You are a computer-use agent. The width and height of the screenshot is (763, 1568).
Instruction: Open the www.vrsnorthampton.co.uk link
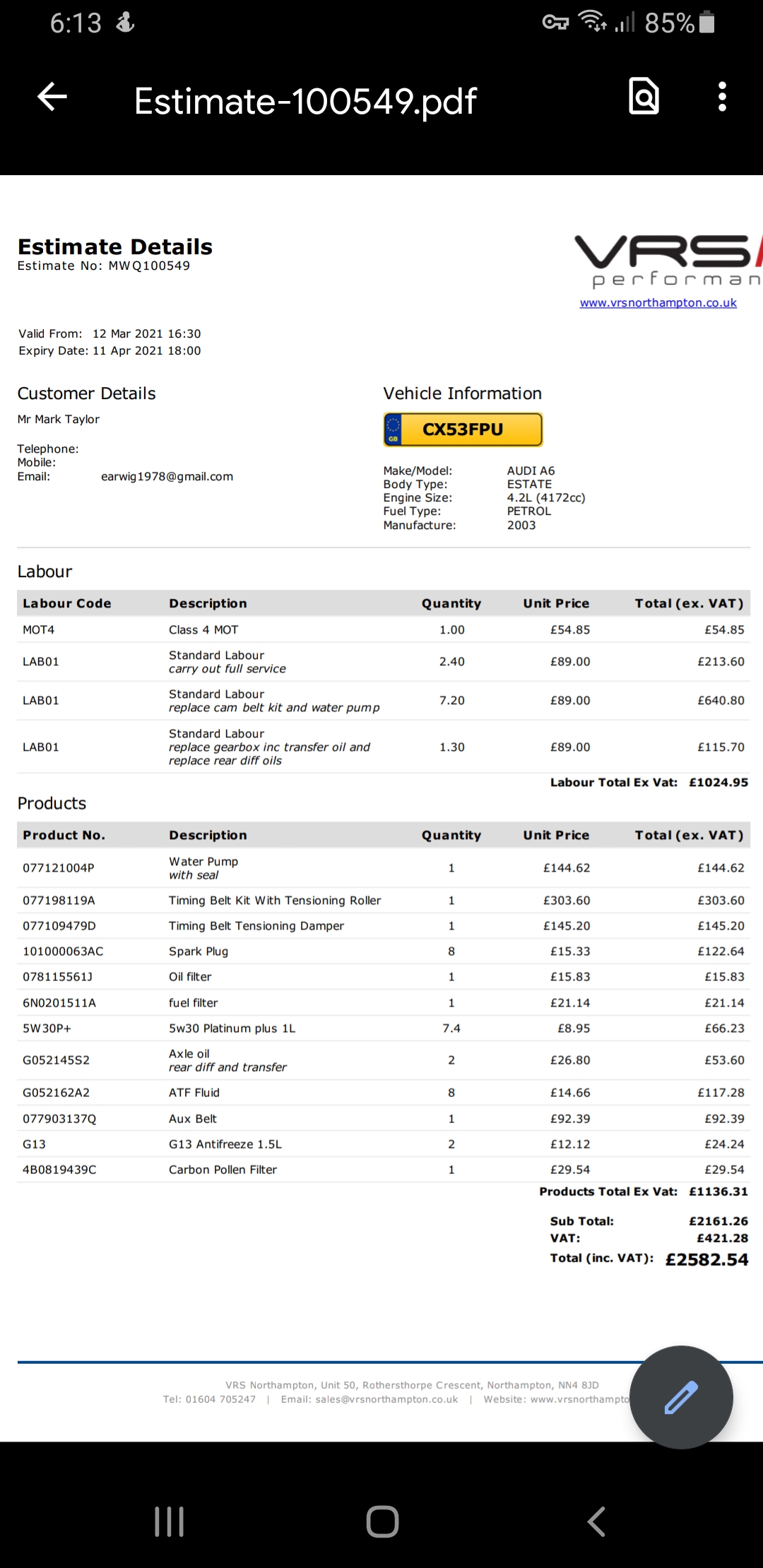coord(658,302)
